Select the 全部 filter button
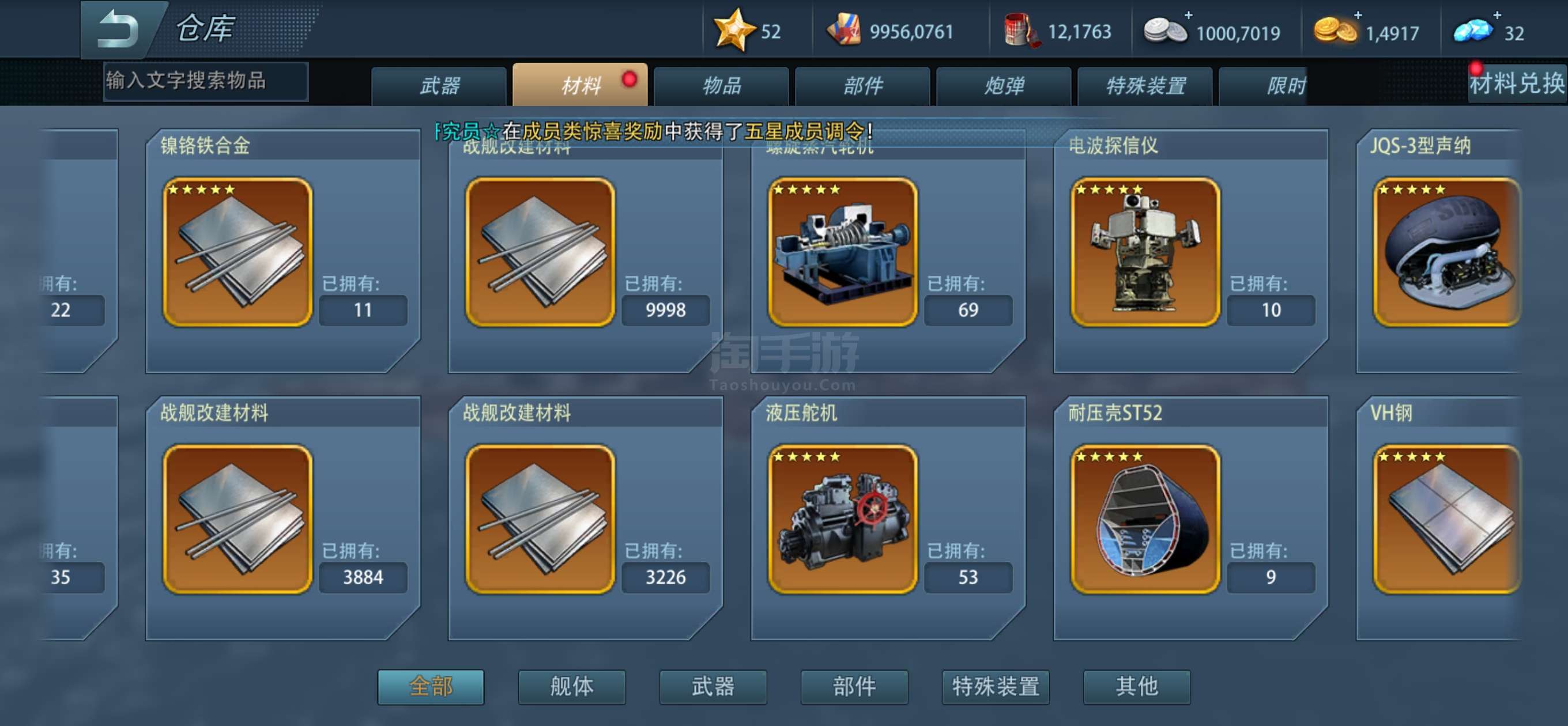 point(431,687)
